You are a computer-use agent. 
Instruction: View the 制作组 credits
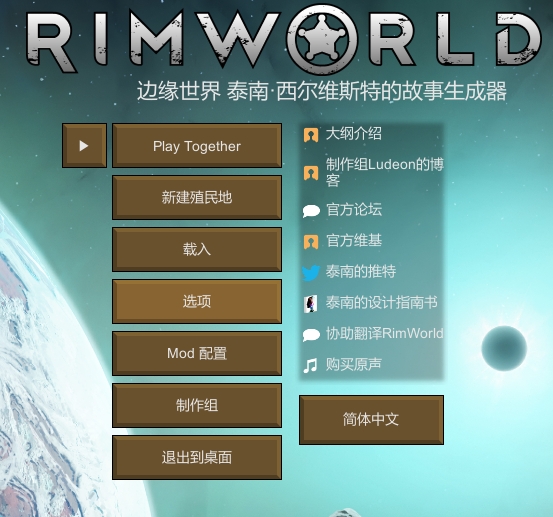(197, 405)
